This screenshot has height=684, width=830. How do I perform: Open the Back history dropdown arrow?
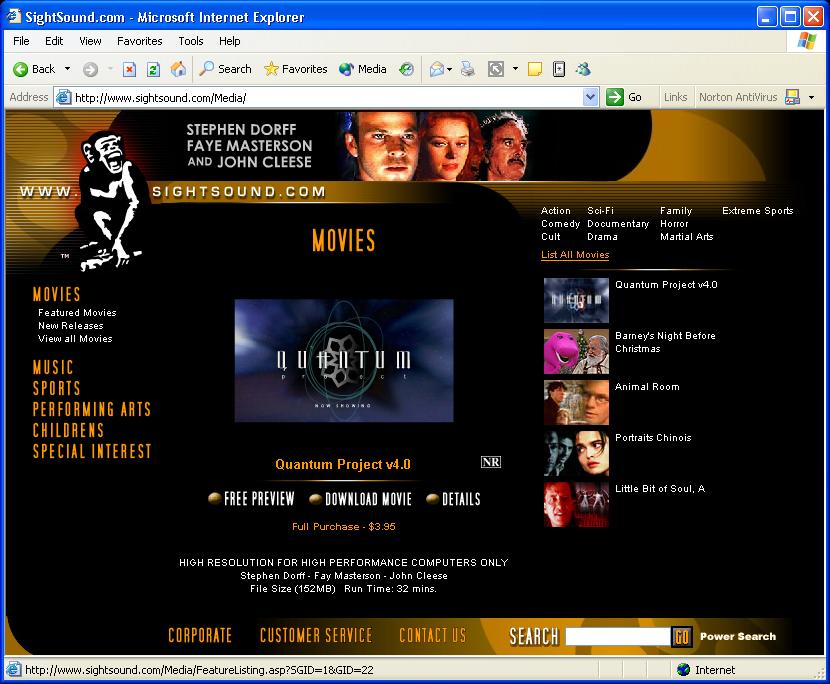point(67,69)
